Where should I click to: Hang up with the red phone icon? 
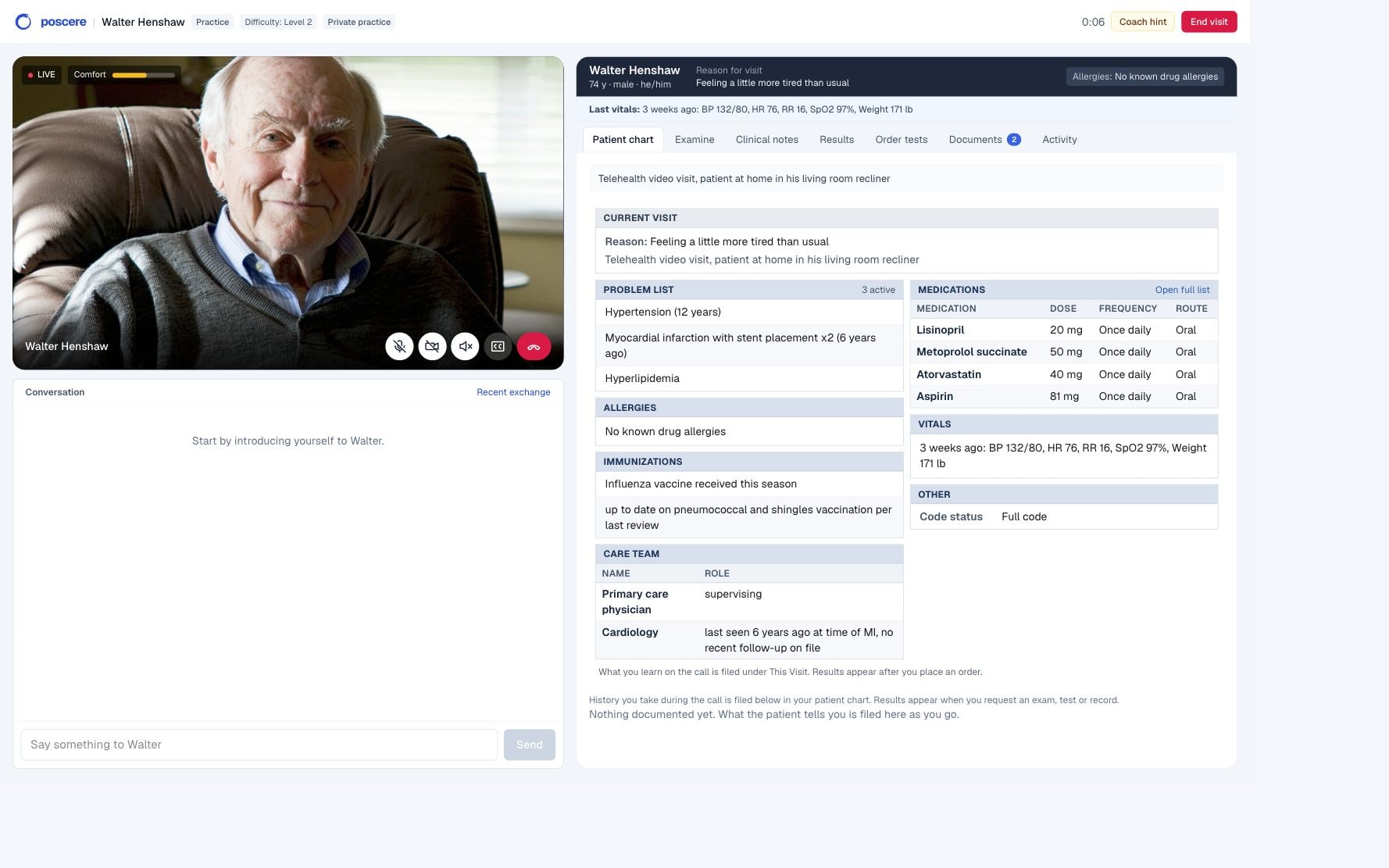coord(534,346)
